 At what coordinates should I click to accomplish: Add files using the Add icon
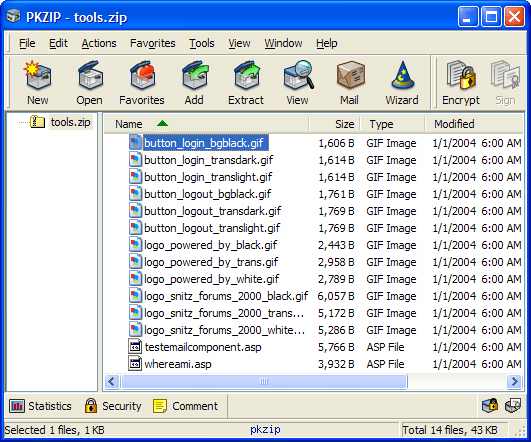coord(195,77)
